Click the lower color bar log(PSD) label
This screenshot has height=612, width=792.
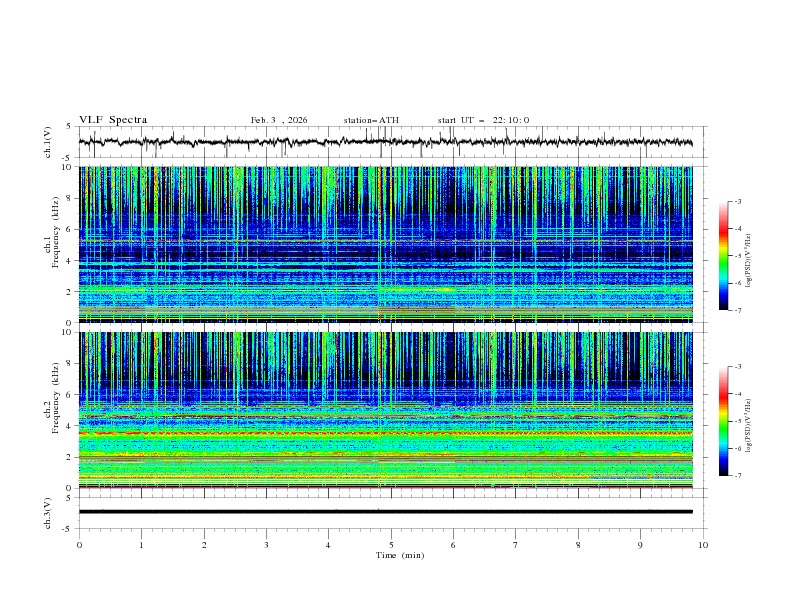pos(749,421)
